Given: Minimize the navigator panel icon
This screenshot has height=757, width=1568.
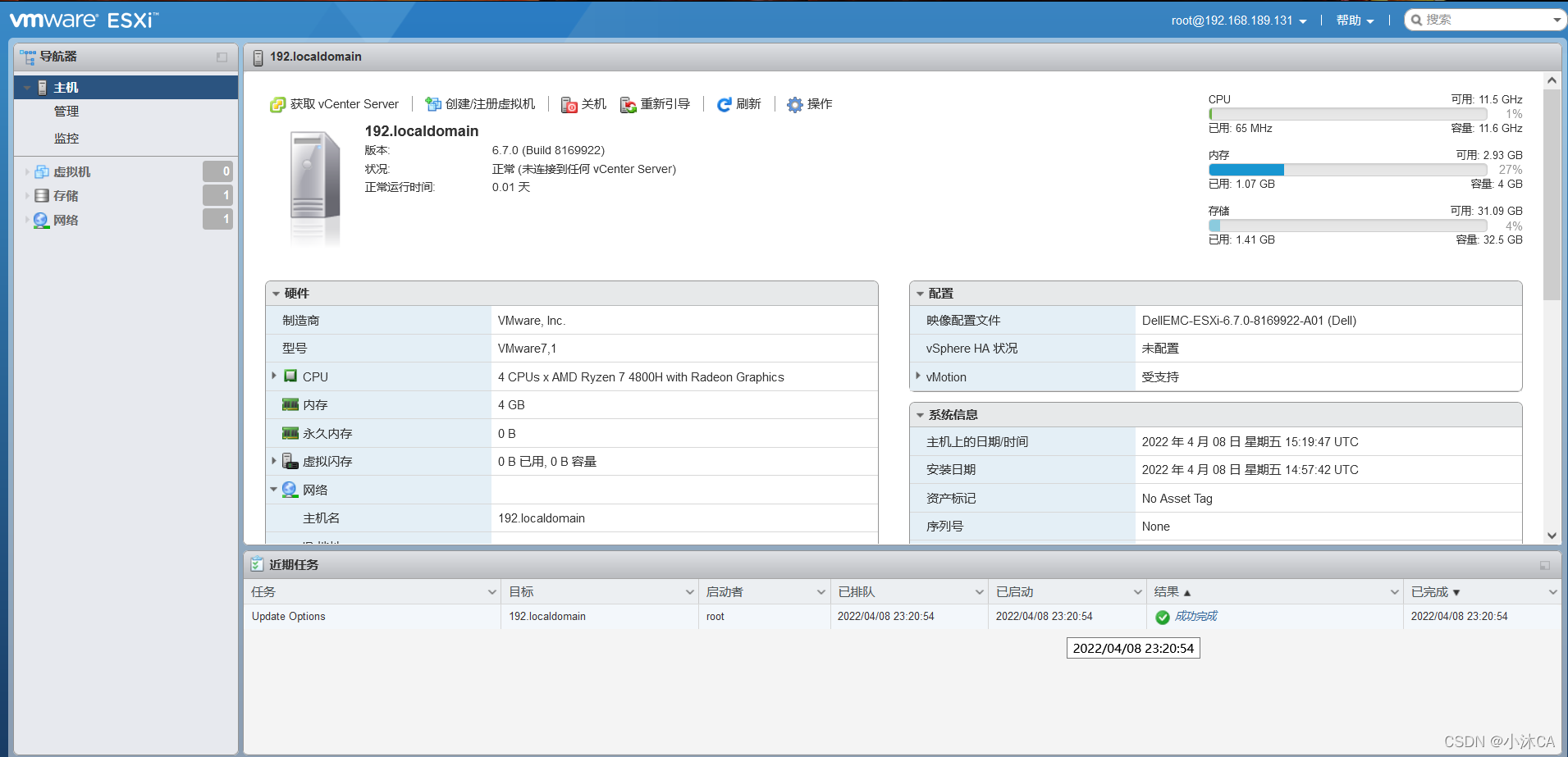Looking at the screenshot, I should click(222, 57).
